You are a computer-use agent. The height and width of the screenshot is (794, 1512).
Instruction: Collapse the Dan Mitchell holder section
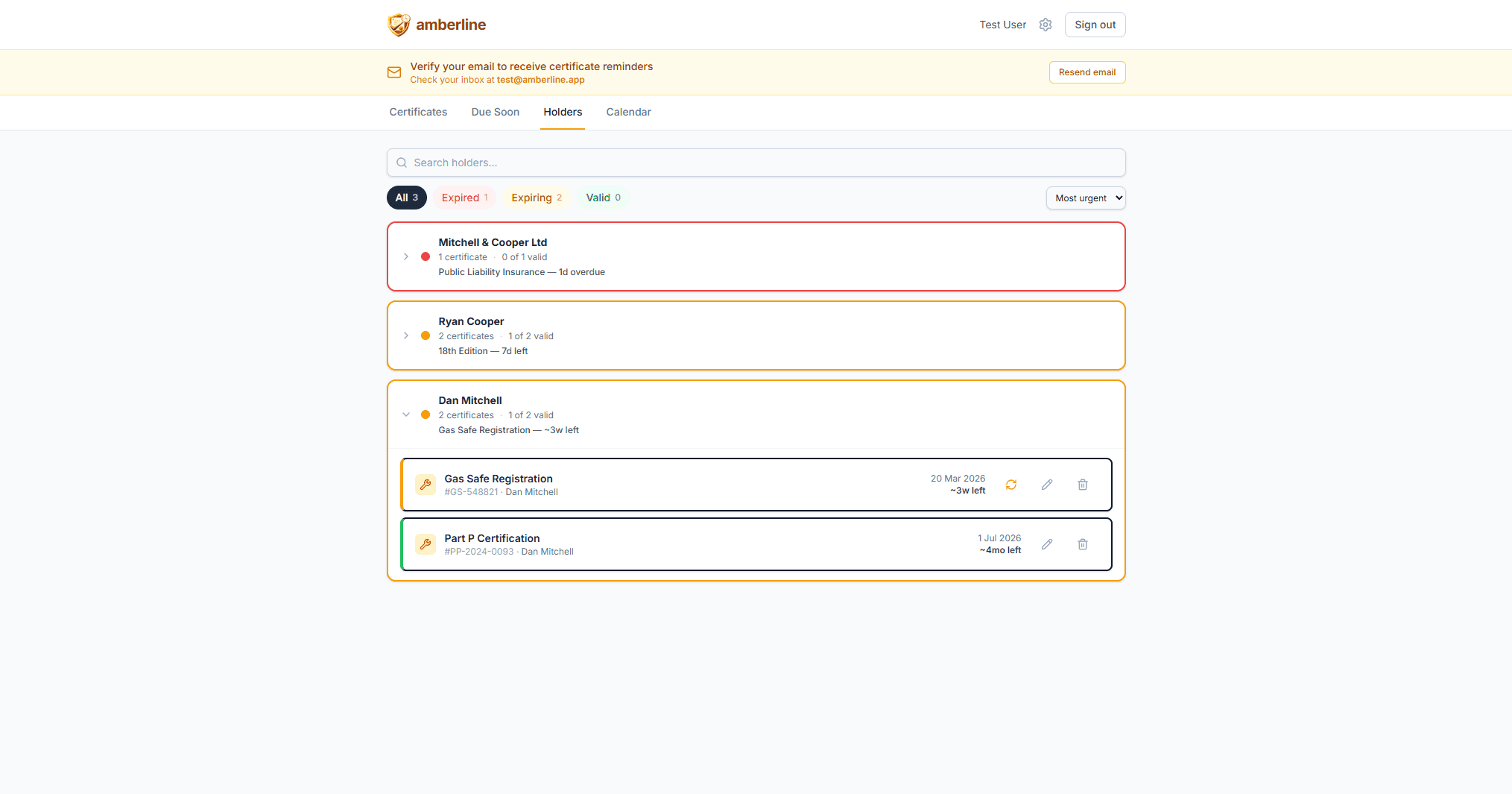pyautogui.click(x=406, y=415)
